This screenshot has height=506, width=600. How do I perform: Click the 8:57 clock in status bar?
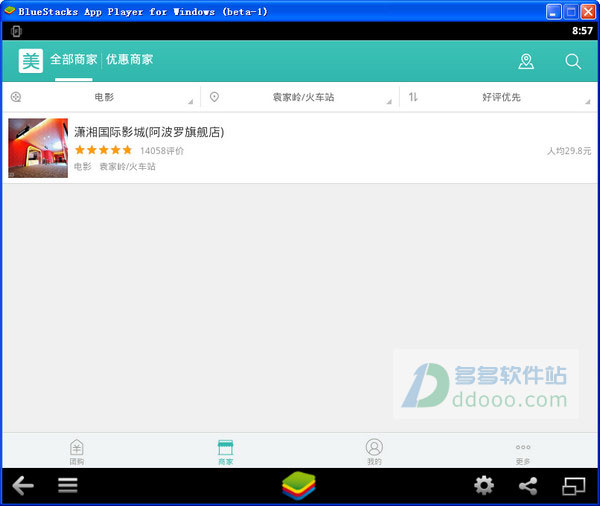pyautogui.click(x=582, y=31)
